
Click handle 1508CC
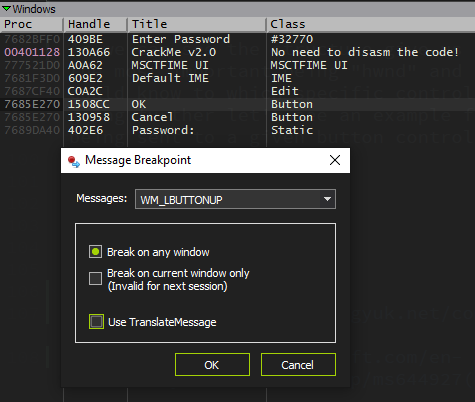click(x=89, y=104)
